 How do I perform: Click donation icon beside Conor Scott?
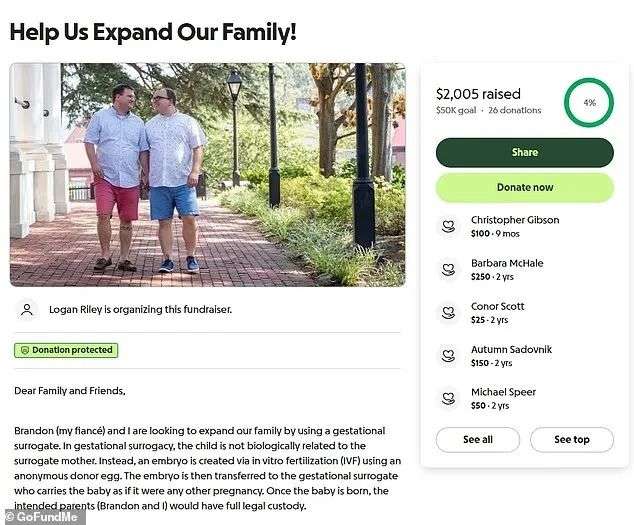pos(449,313)
